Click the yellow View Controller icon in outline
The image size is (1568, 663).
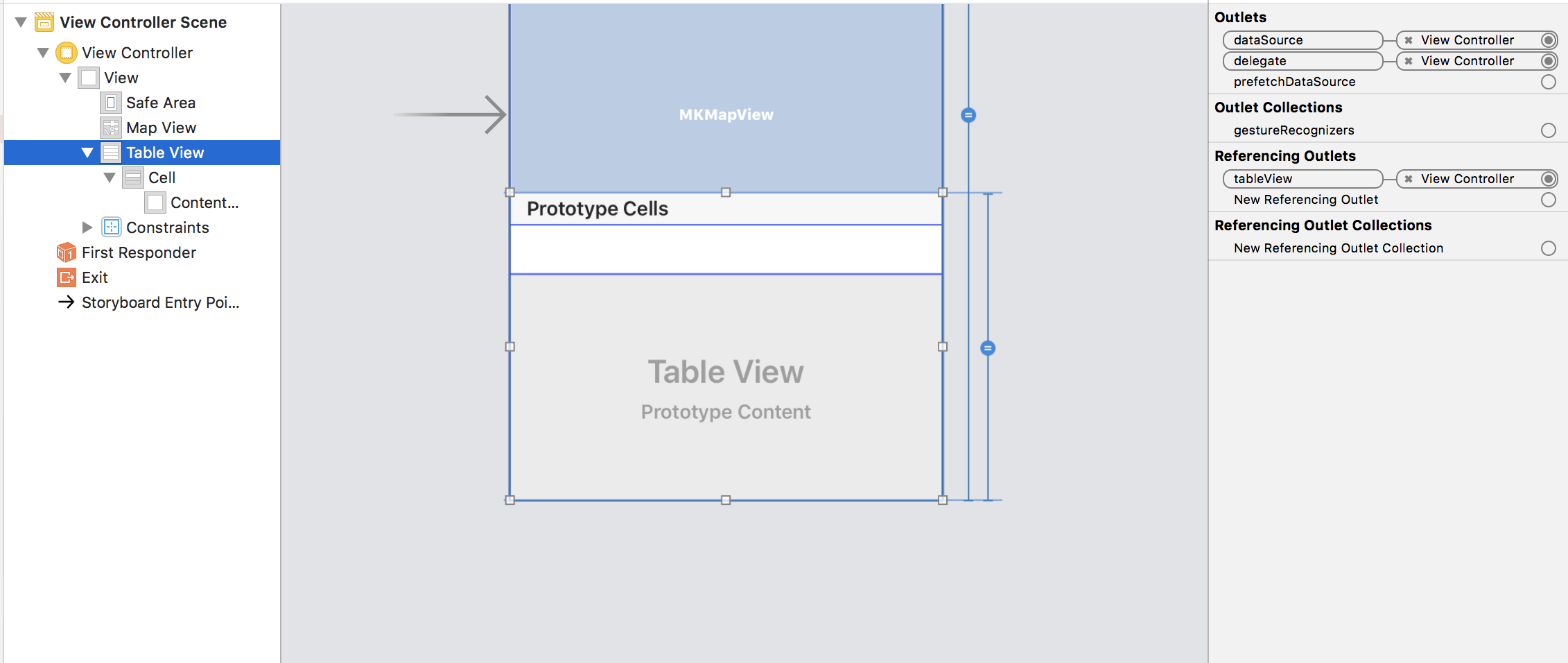(66, 53)
